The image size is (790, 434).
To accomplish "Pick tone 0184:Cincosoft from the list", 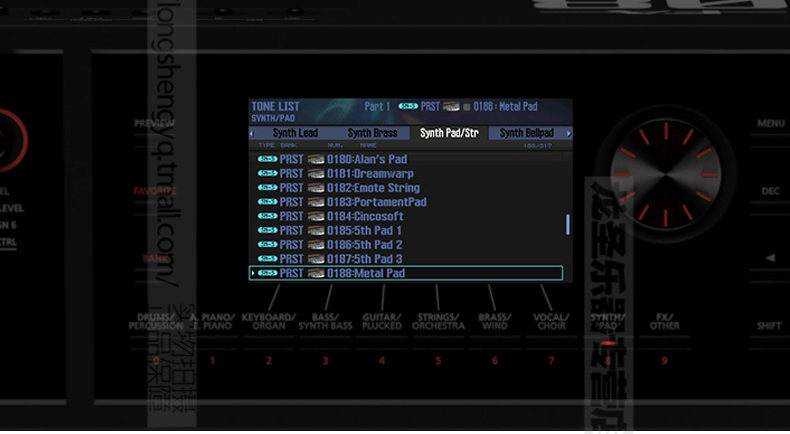I will [x=406, y=216].
